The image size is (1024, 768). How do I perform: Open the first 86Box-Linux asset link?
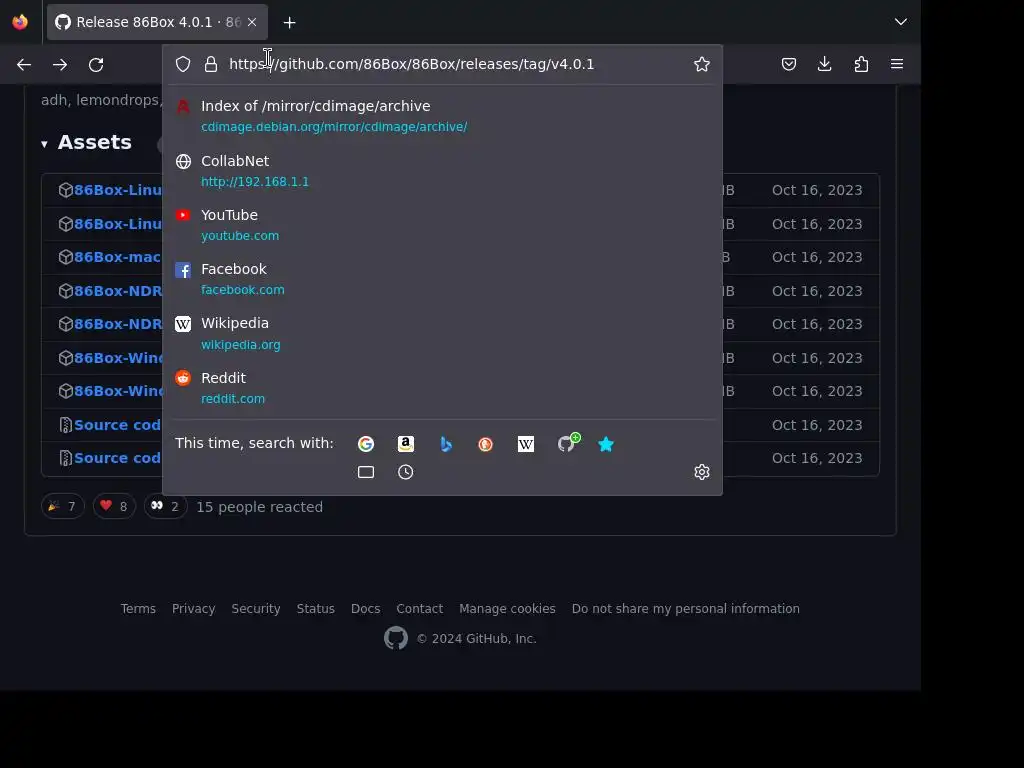(118, 190)
